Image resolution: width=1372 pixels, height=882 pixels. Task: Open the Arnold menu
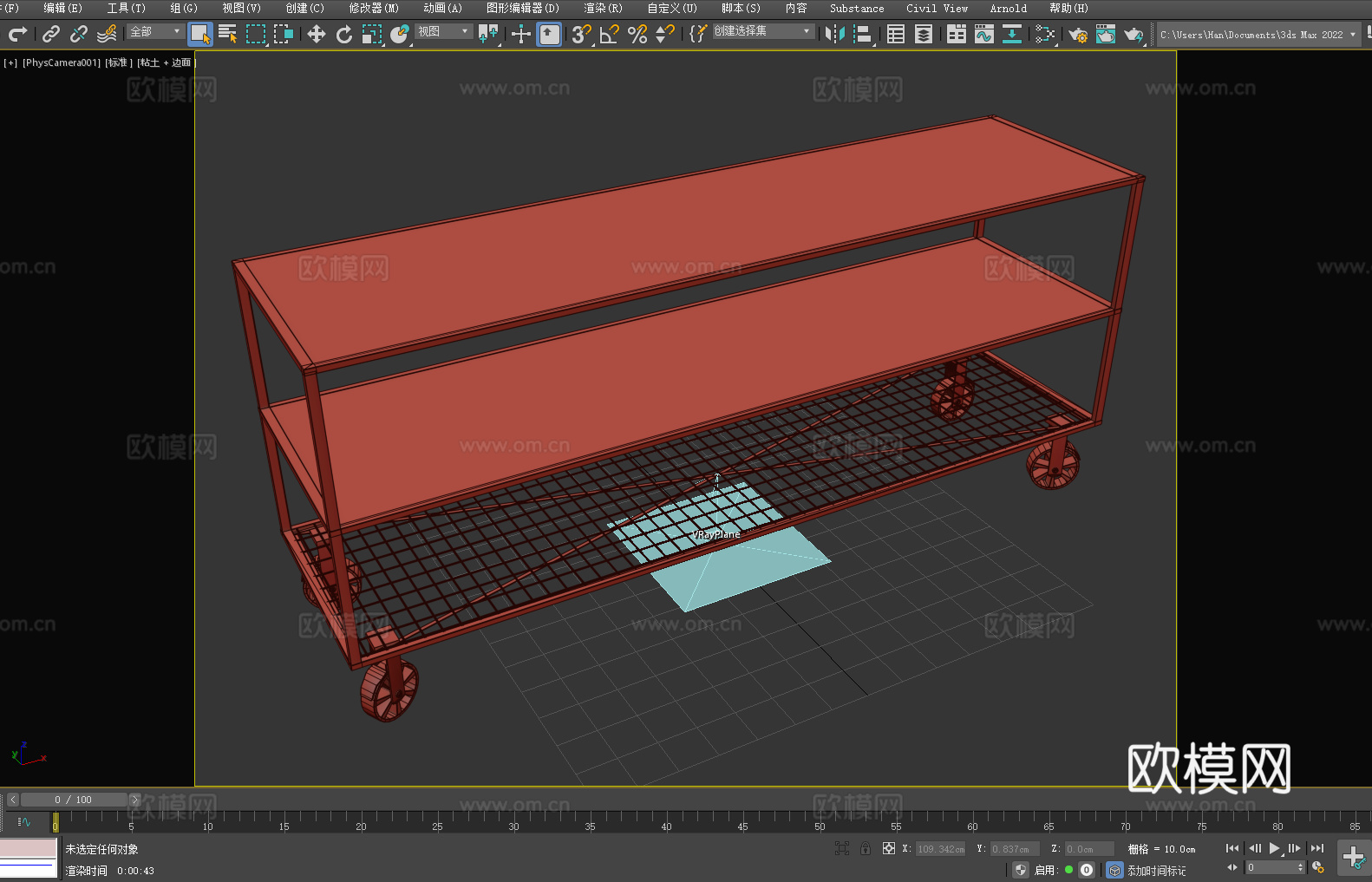point(1008,8)
